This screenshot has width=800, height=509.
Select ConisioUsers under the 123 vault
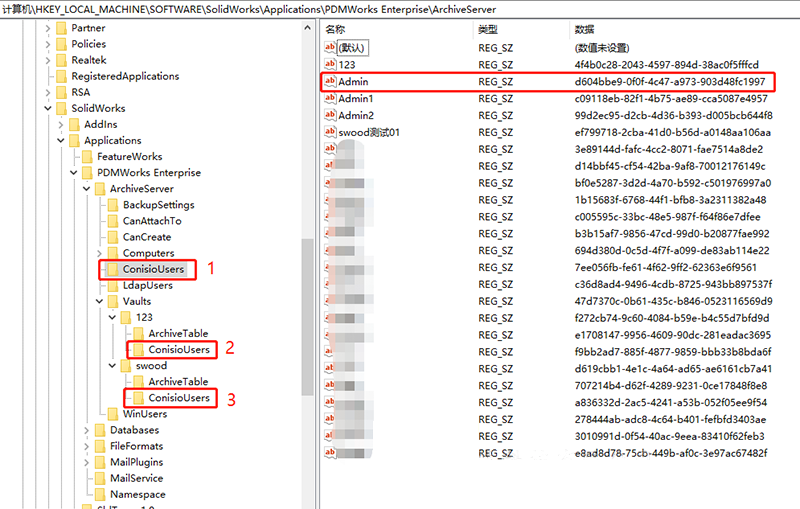tap(178, 350)
